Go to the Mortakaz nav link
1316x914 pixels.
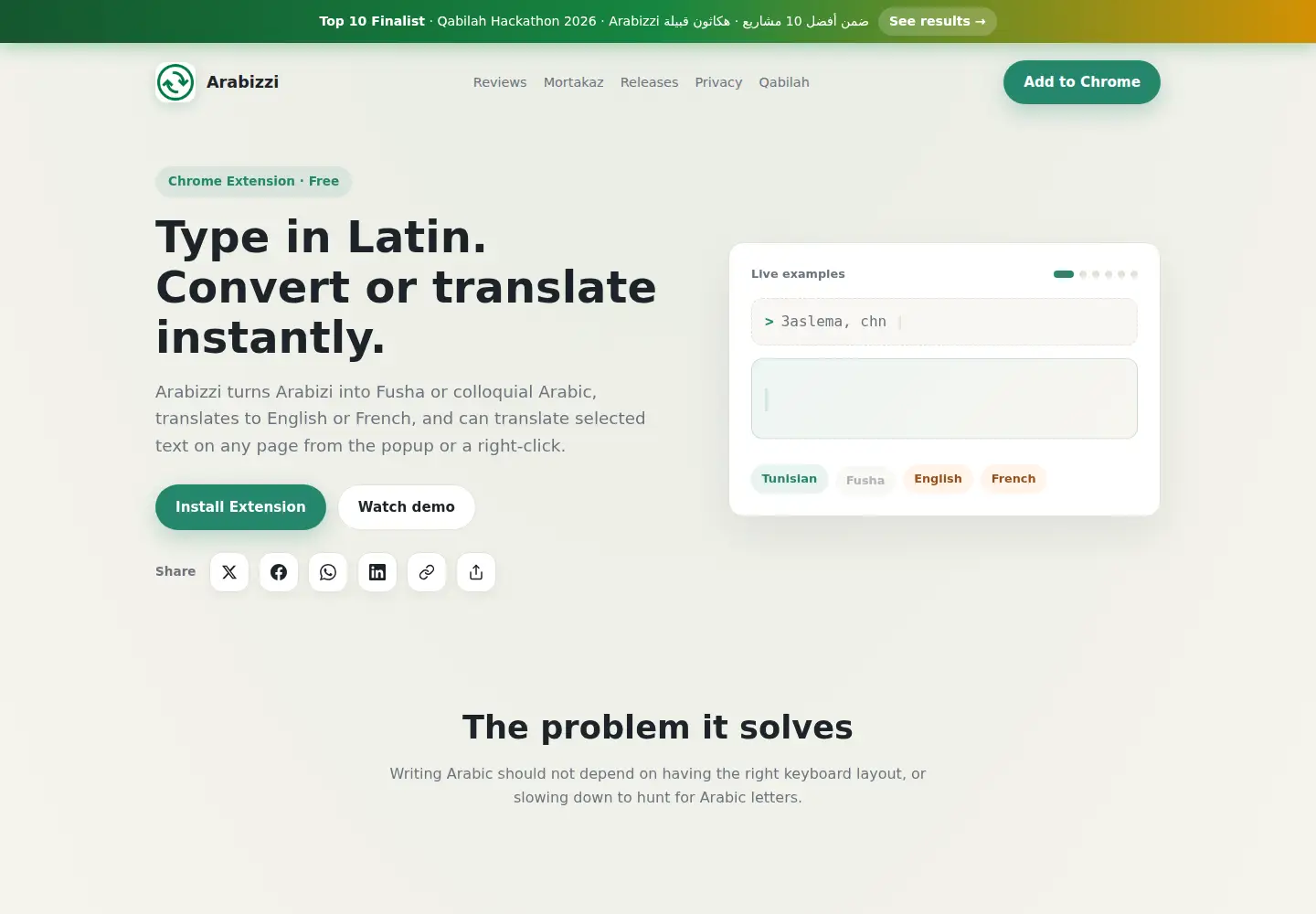click(x=574, y=82)
